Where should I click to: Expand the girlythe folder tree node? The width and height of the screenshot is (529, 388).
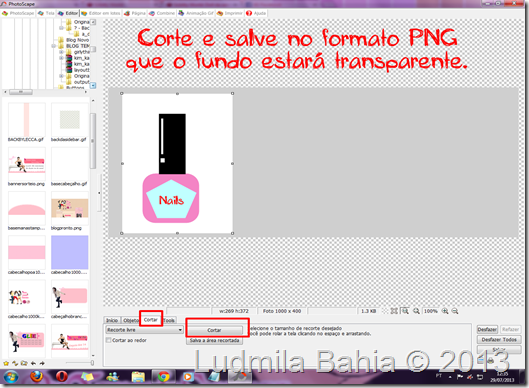[61, 52]
